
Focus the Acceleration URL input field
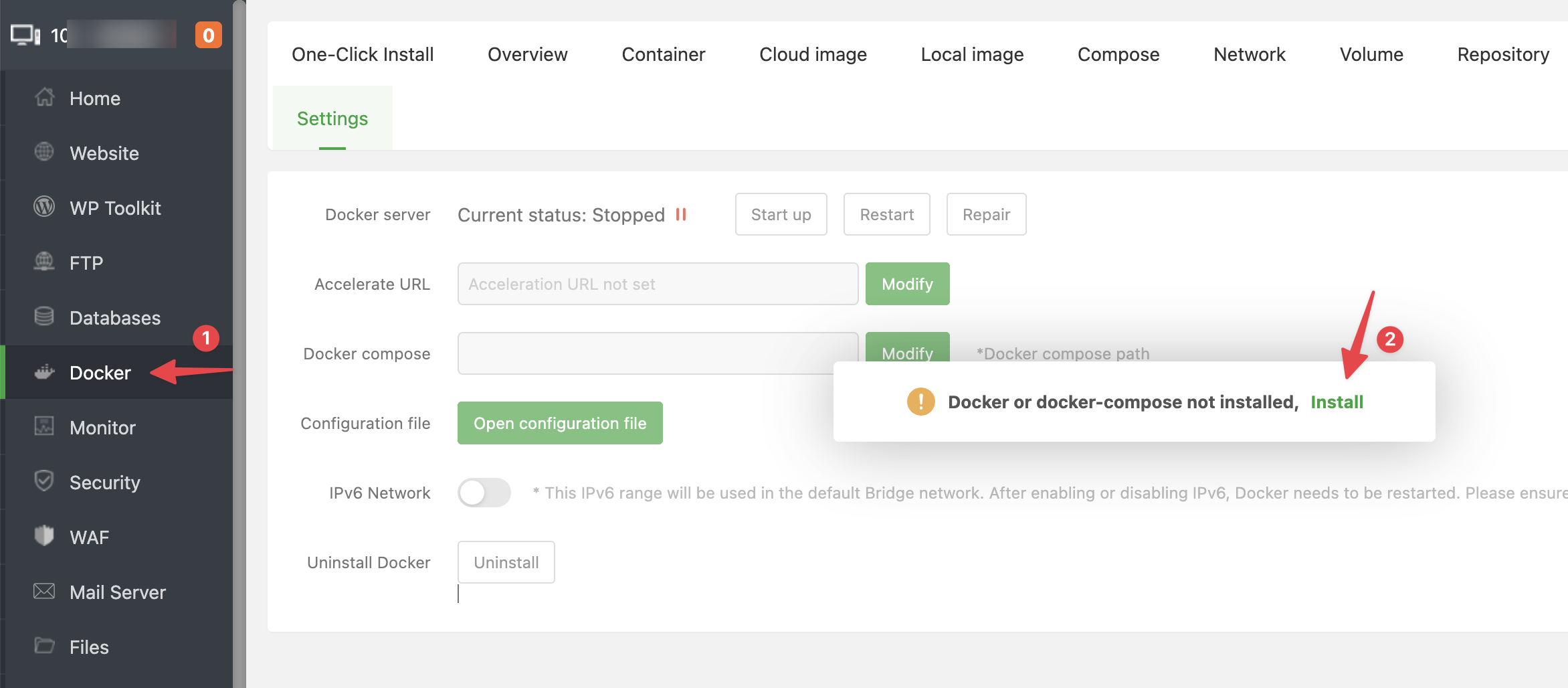tap(658, 284)
